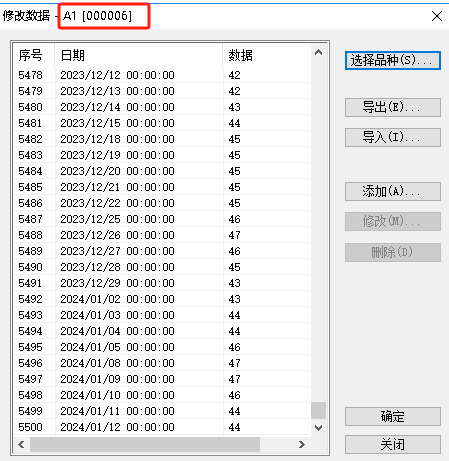Image resolution: width=449 pixels, height=461 pixels.
Task: Click data value in row 5500
Action: pyautogui.click(x=234, y=427)
